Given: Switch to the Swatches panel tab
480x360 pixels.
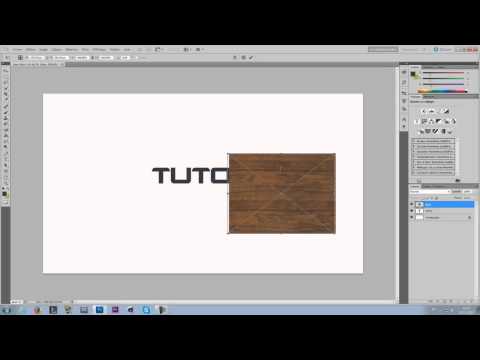Looking at the screenshot, I should (x=430, y=67).
